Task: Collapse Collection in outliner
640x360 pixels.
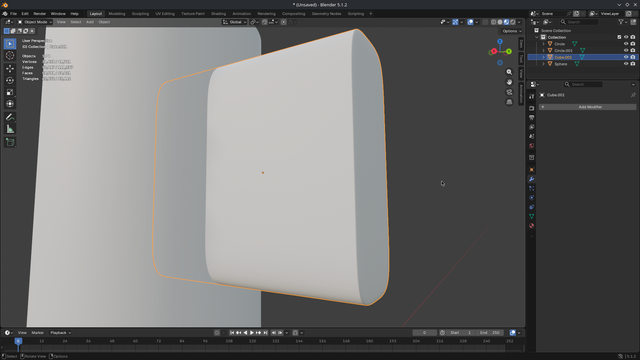Action: click(537, 37)
